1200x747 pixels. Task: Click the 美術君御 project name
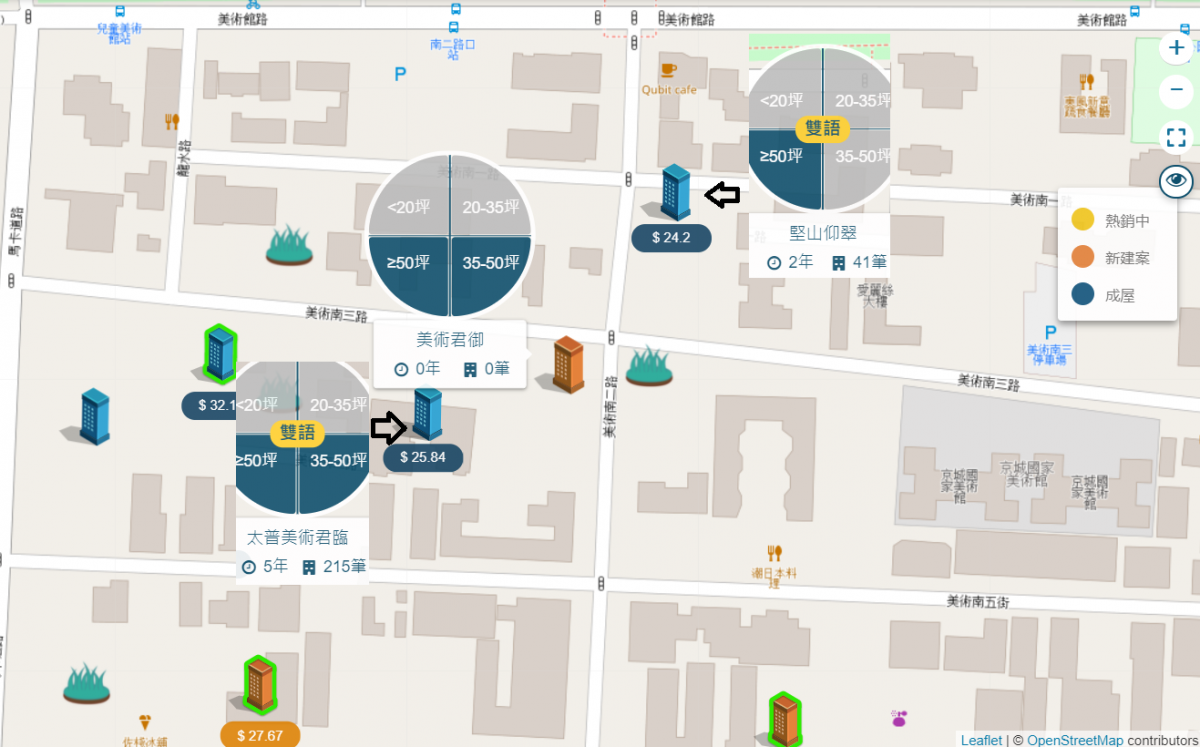click(x=450, y=339)
